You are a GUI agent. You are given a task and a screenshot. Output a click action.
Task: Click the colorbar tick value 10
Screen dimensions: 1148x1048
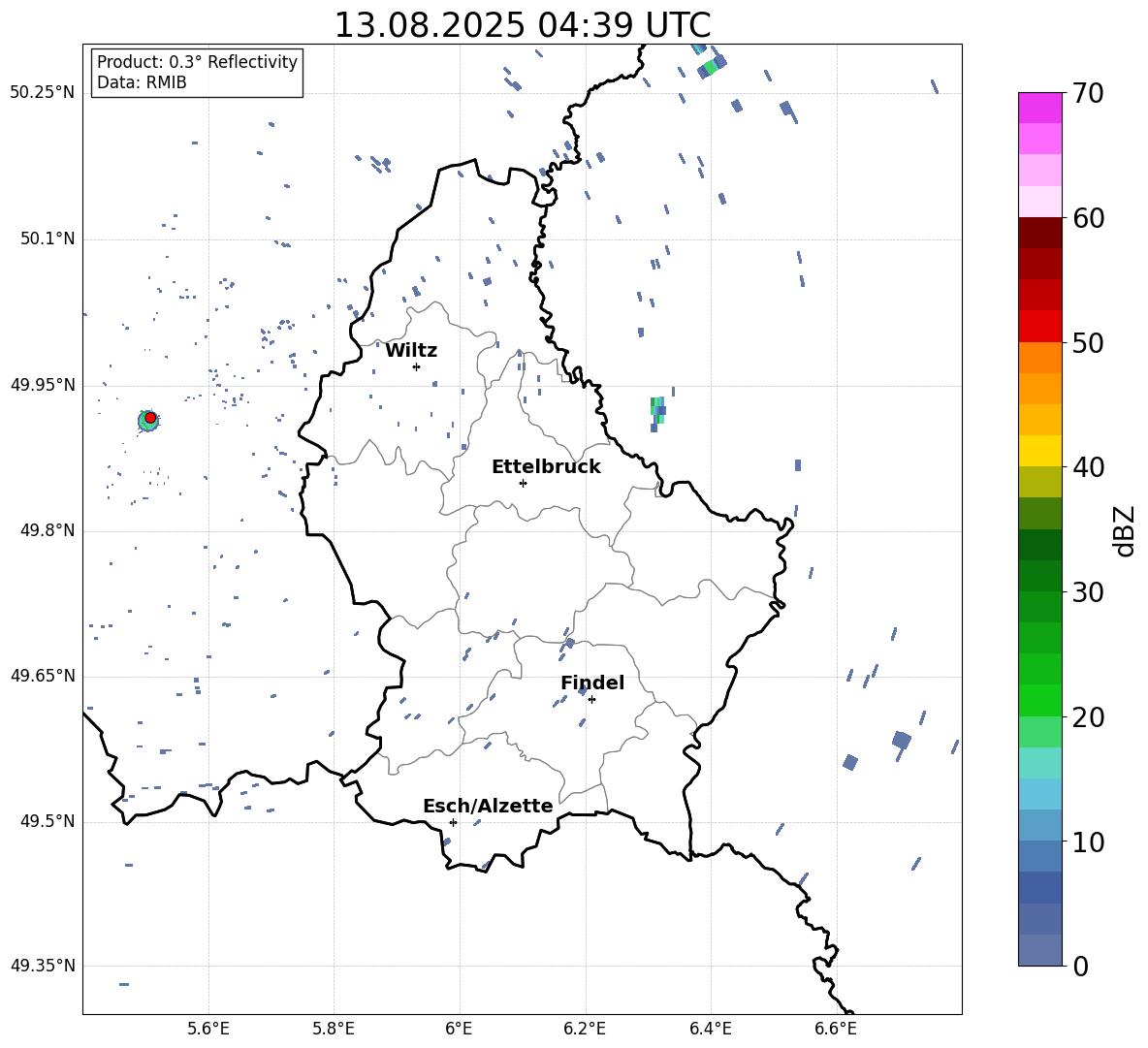(x=1088, y=842)
